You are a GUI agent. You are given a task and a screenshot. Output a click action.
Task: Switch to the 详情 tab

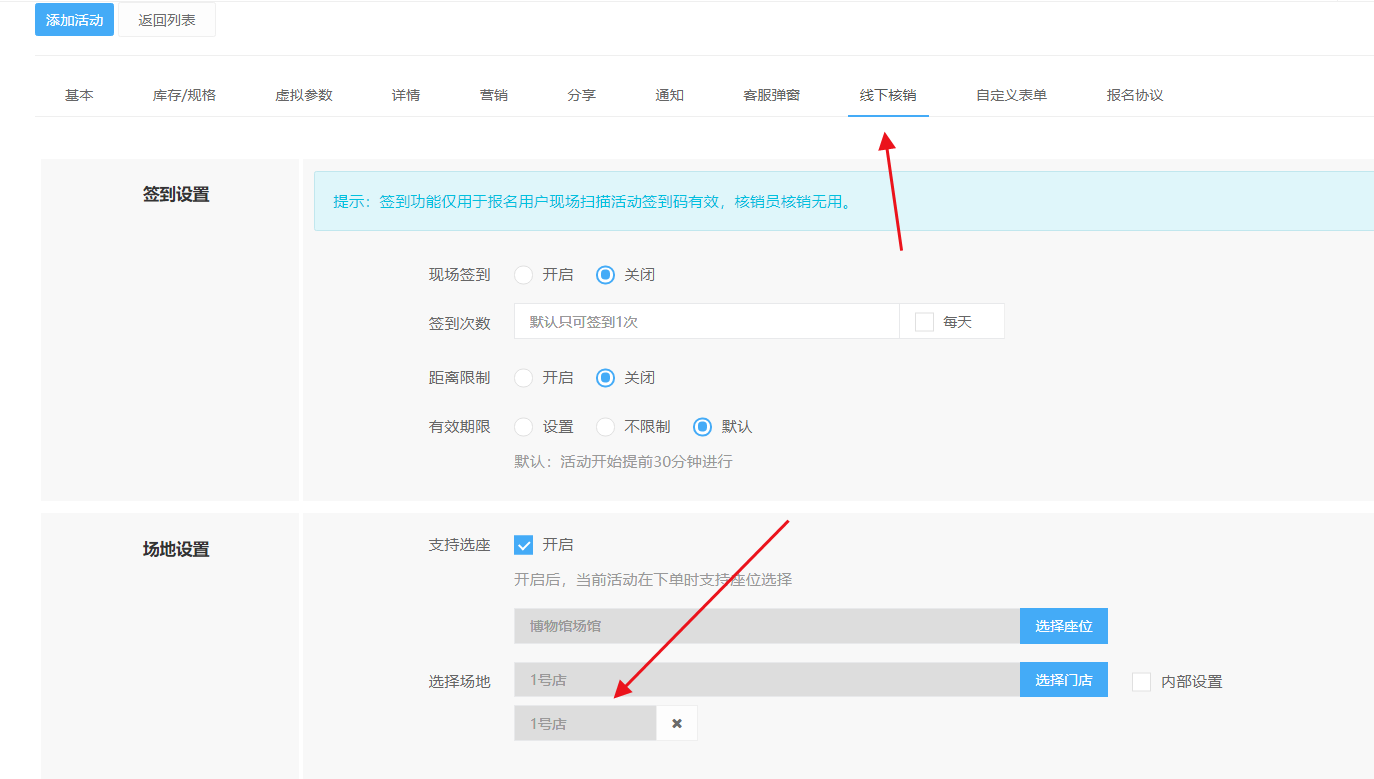(x=406, y=95)
